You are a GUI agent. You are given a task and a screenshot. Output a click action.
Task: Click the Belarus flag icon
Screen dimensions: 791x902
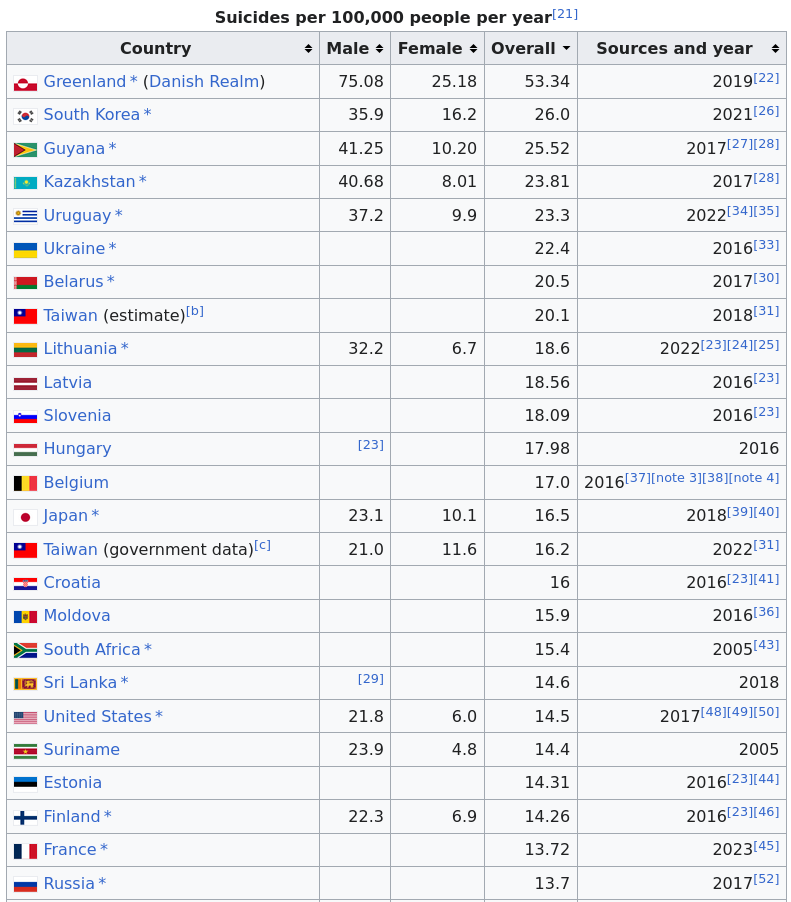(25, 283)
